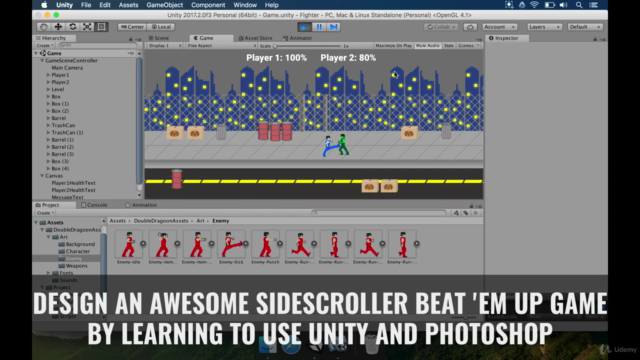This screenshot has height=360, width=640.
Task: Click DoubleDragoonAssets in breadcrumb path
Action: tap(161, 221)
